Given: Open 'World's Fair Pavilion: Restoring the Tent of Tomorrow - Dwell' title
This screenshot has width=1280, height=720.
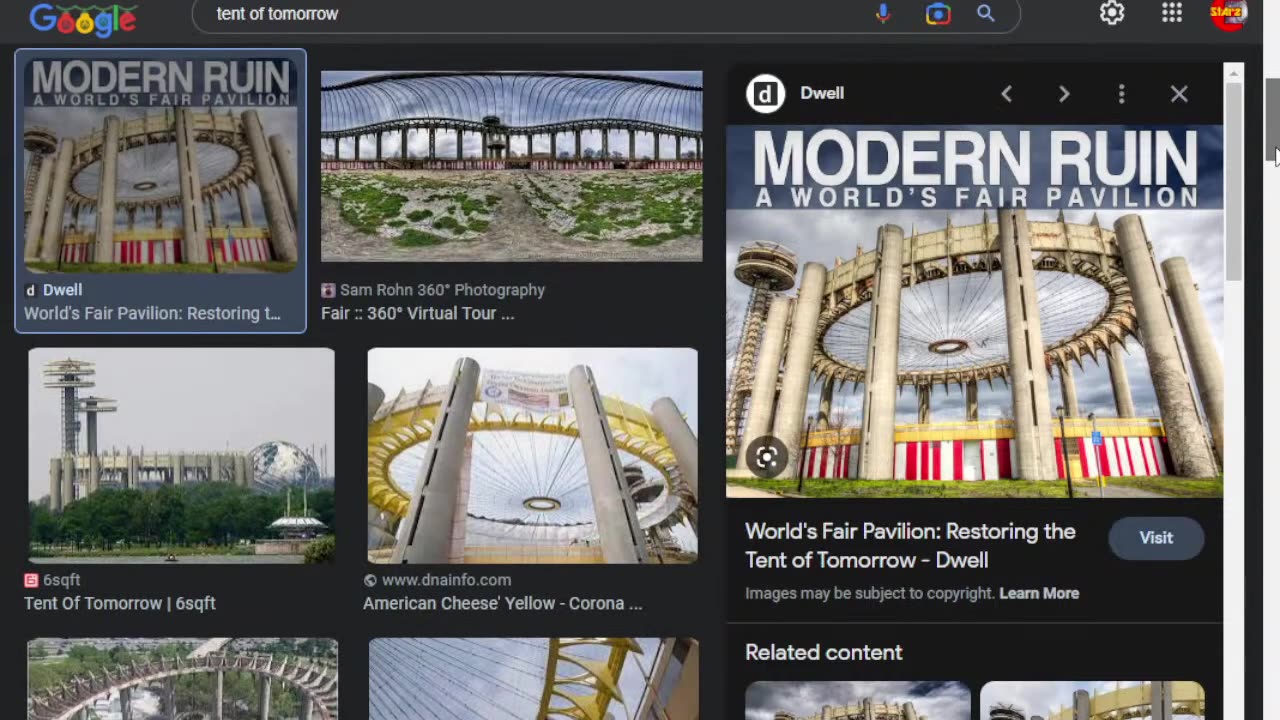Looking at the screenshot, I should [x=910, y=546].
